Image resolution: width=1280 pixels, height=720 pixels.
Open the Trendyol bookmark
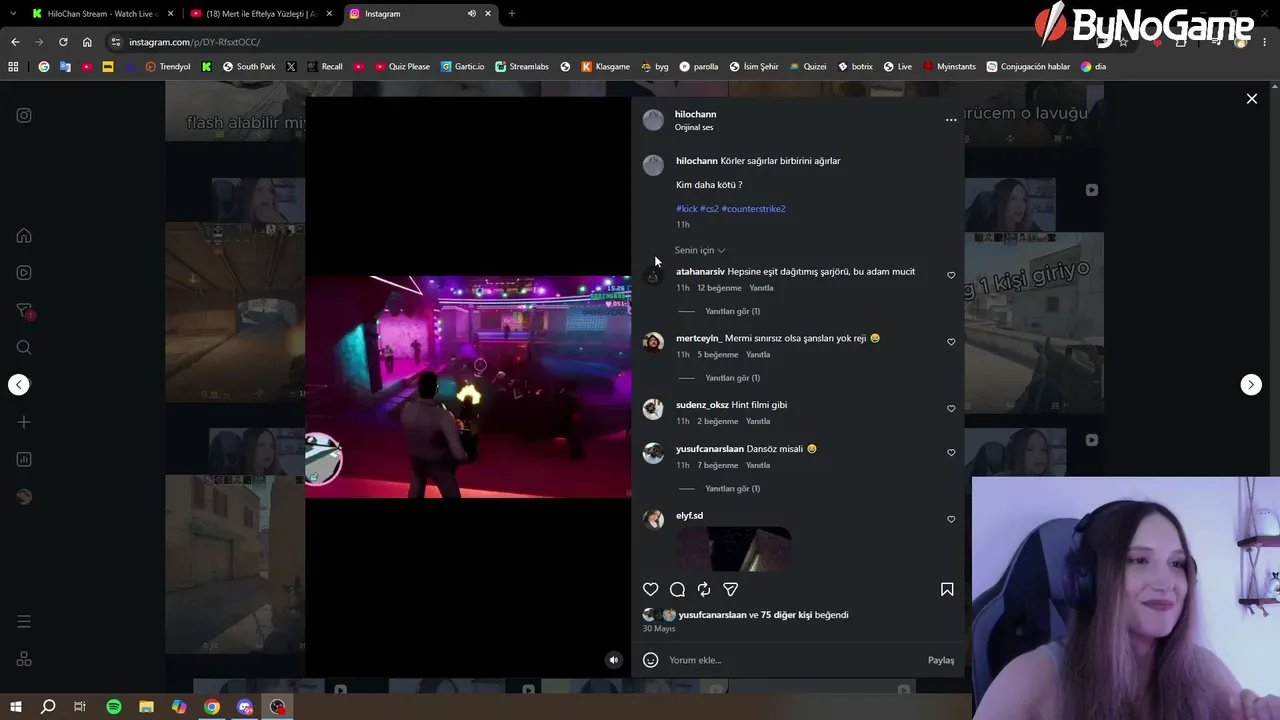(x=167, y=67)
